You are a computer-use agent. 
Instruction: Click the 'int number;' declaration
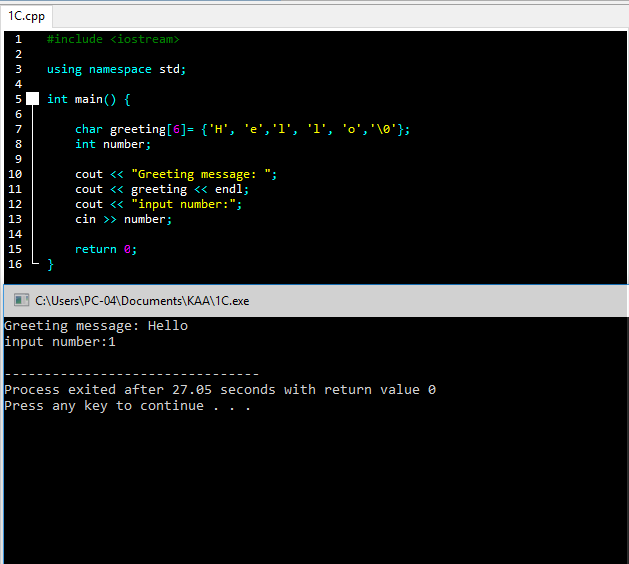click(113, 144)
